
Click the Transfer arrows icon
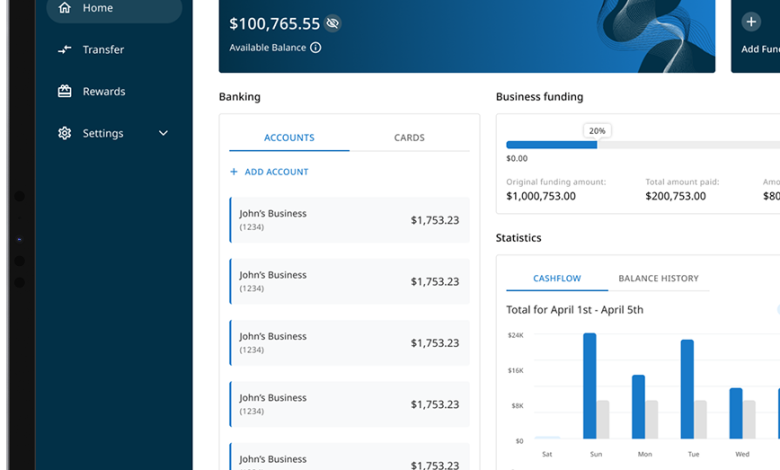point(65,49)
